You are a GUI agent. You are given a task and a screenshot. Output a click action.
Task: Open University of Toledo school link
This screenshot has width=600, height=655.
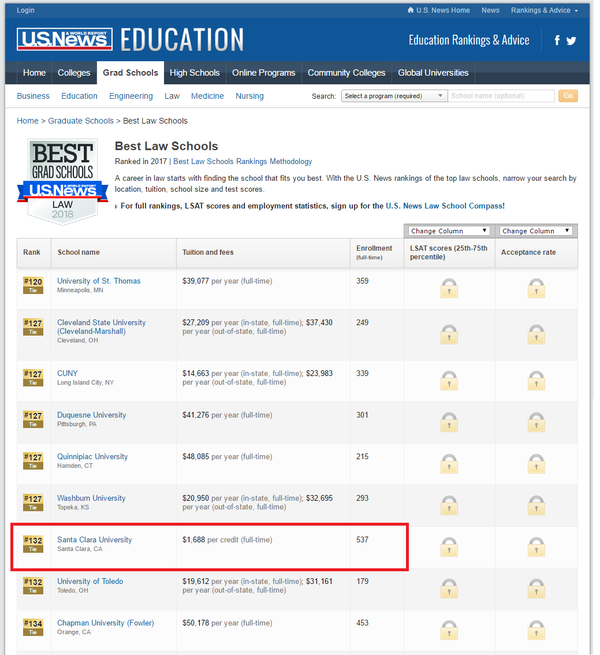(x=90, y=581)
